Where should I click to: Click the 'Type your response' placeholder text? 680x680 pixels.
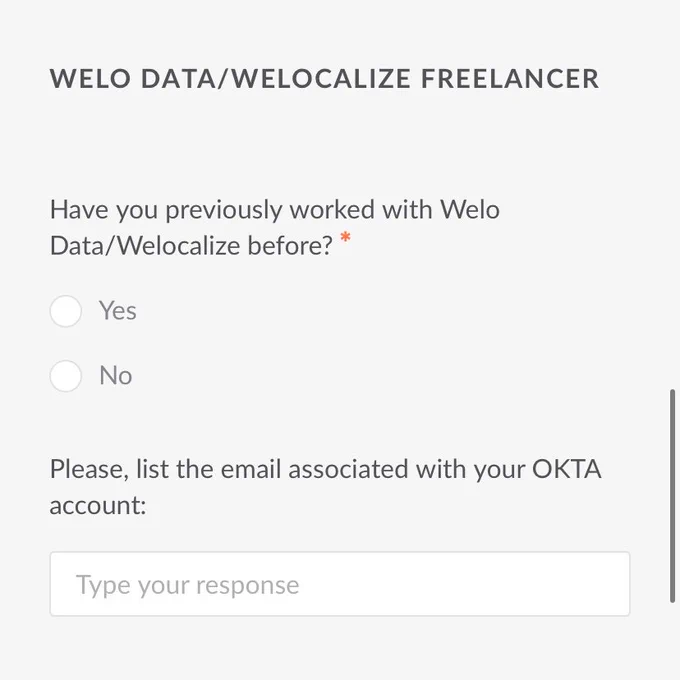click(187, 585)
